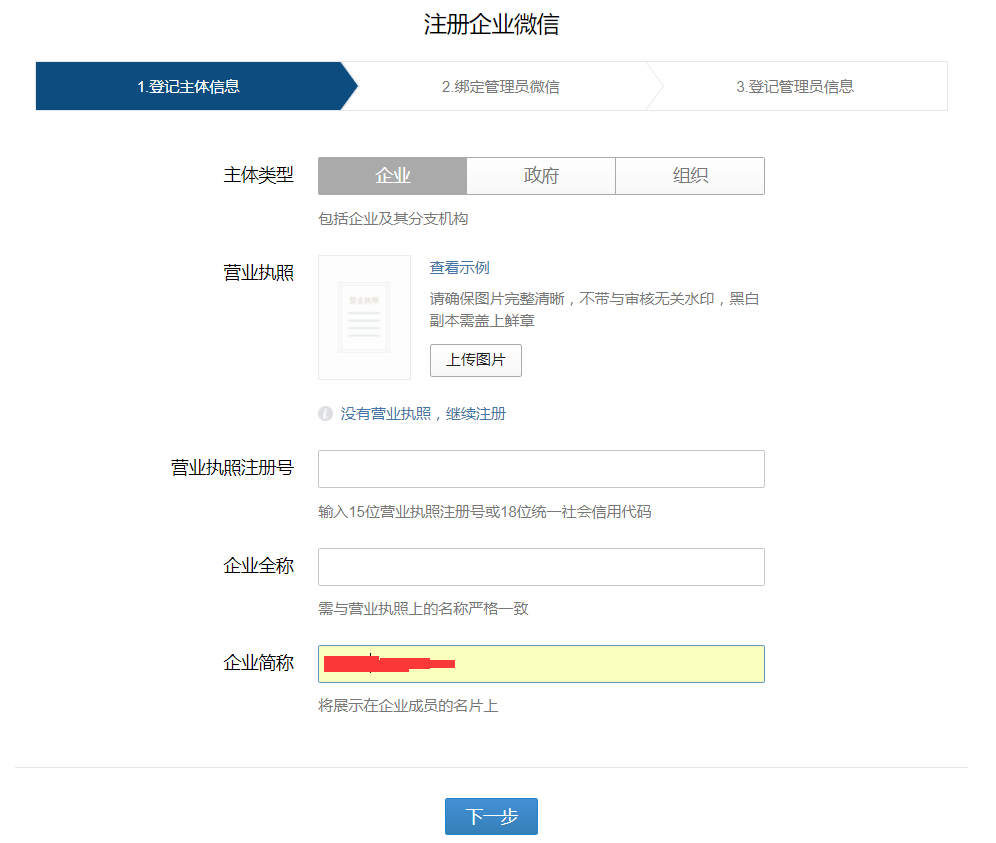Open the 查看示例 link

click(459, 268)
